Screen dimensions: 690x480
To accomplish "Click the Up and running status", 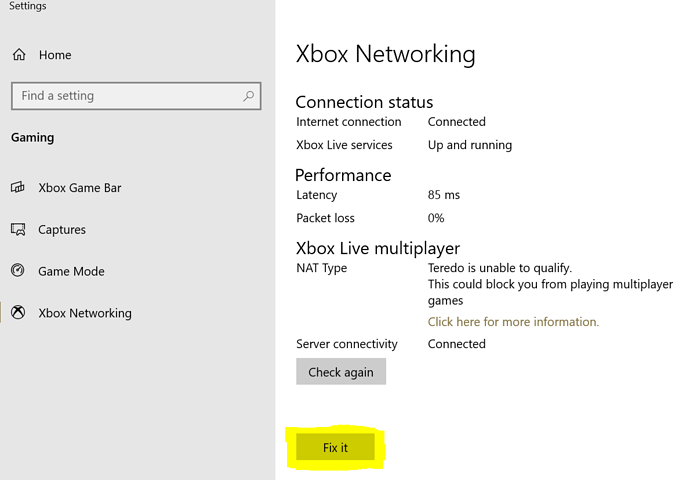I will (x=470, y=145).
